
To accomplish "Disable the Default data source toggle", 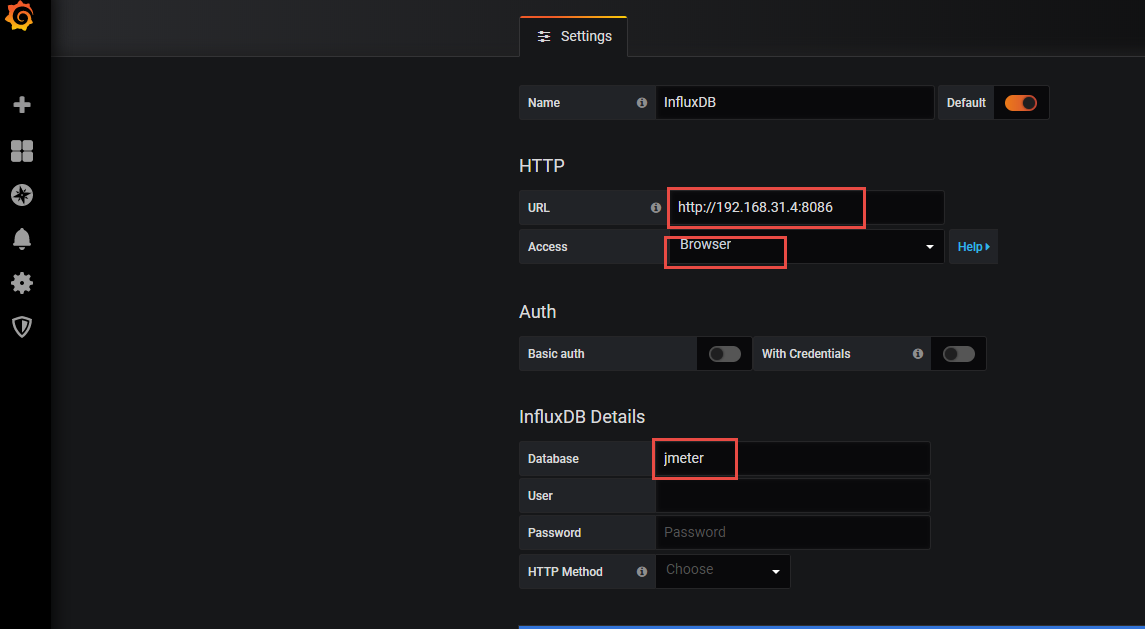I will (1020, 103).
